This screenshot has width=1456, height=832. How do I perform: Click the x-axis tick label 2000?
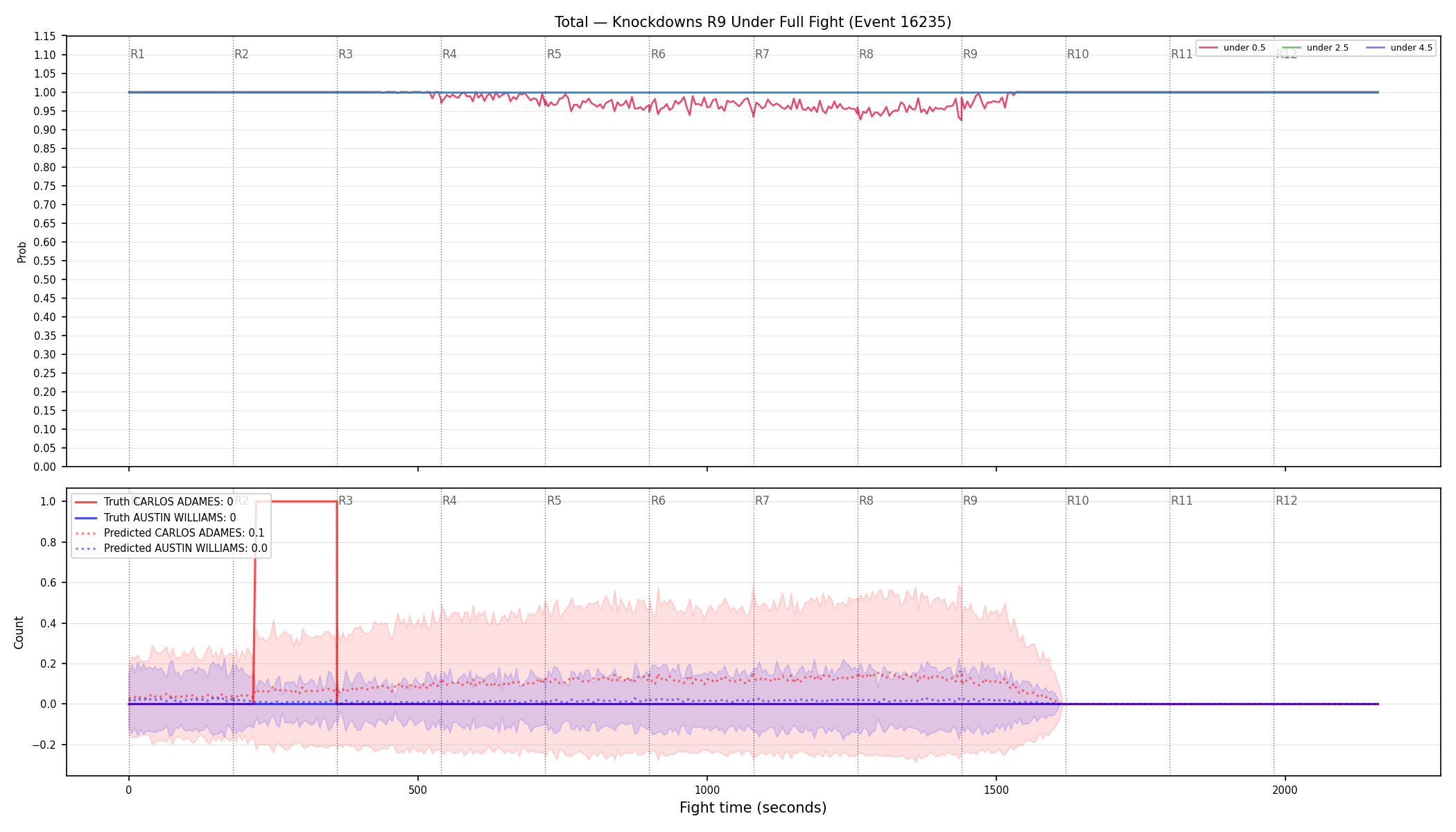(x=1285, y=790)
